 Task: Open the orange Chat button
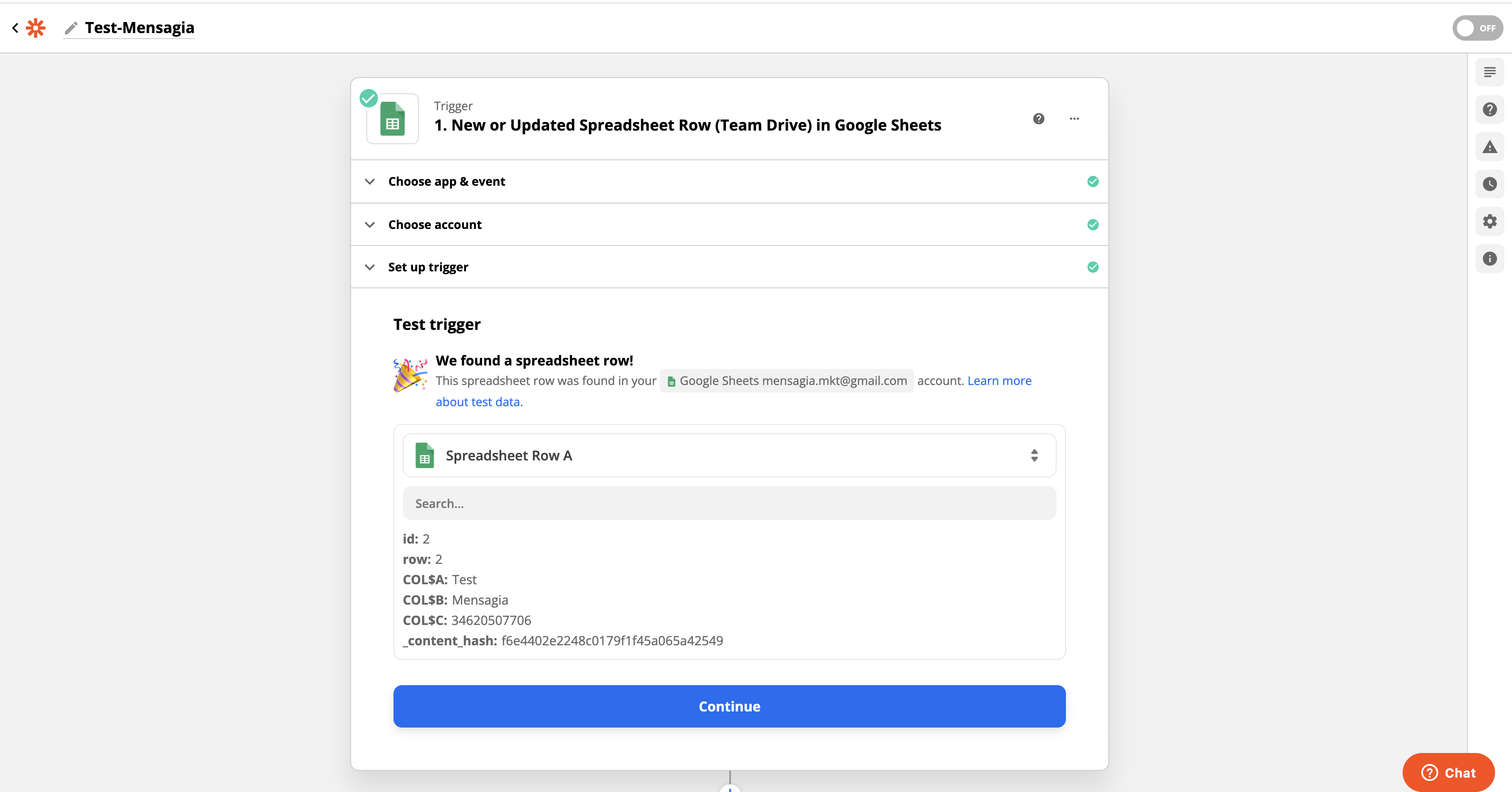pyautogui.click(x=1448, y=772)
